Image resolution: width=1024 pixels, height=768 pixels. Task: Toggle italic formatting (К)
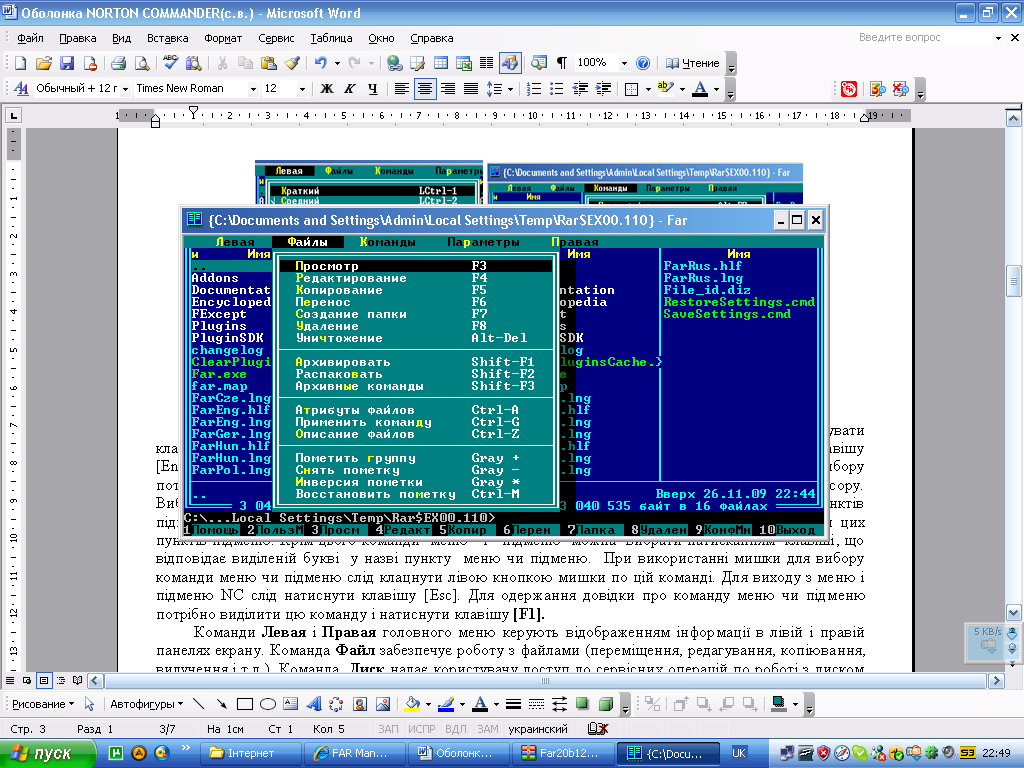click(x=350, y=89)
